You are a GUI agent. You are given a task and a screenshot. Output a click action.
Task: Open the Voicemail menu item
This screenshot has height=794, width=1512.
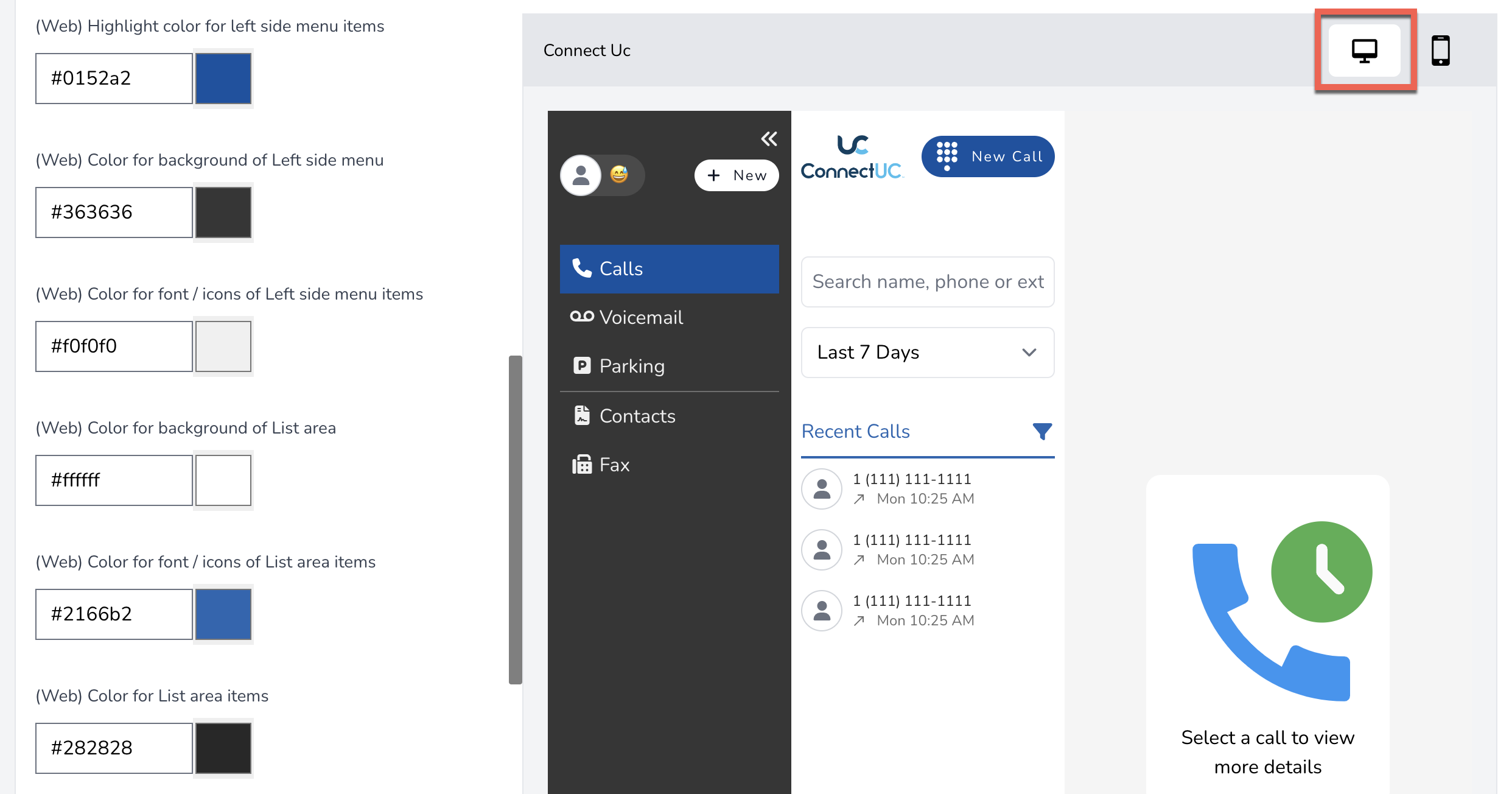coord(670,317)
